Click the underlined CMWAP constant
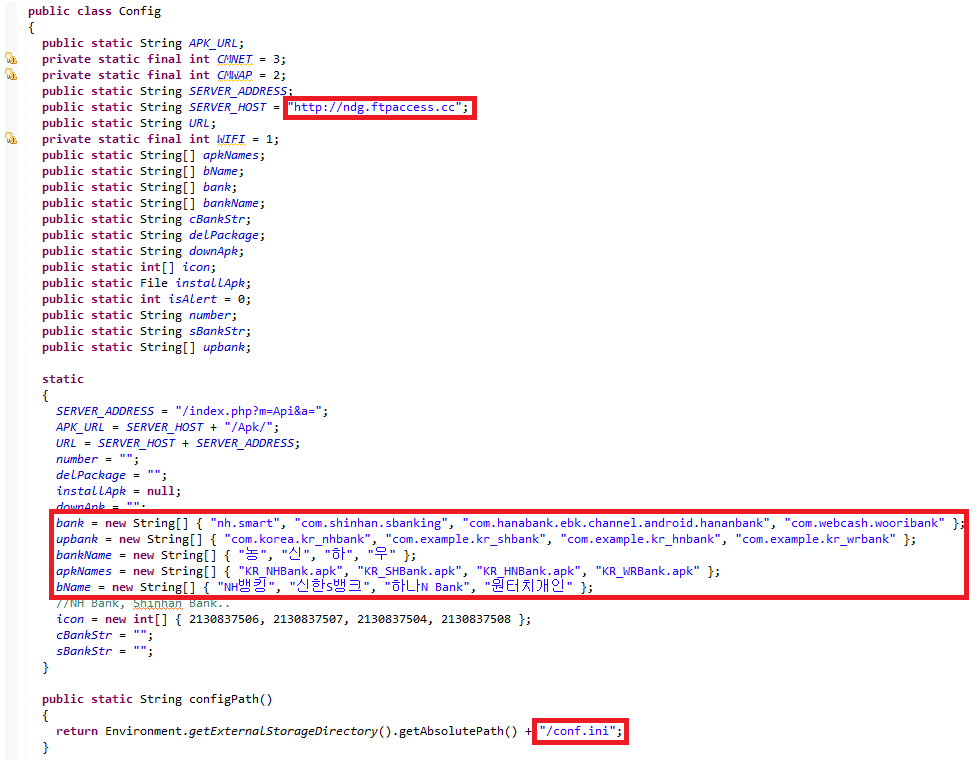 point(235,75)
